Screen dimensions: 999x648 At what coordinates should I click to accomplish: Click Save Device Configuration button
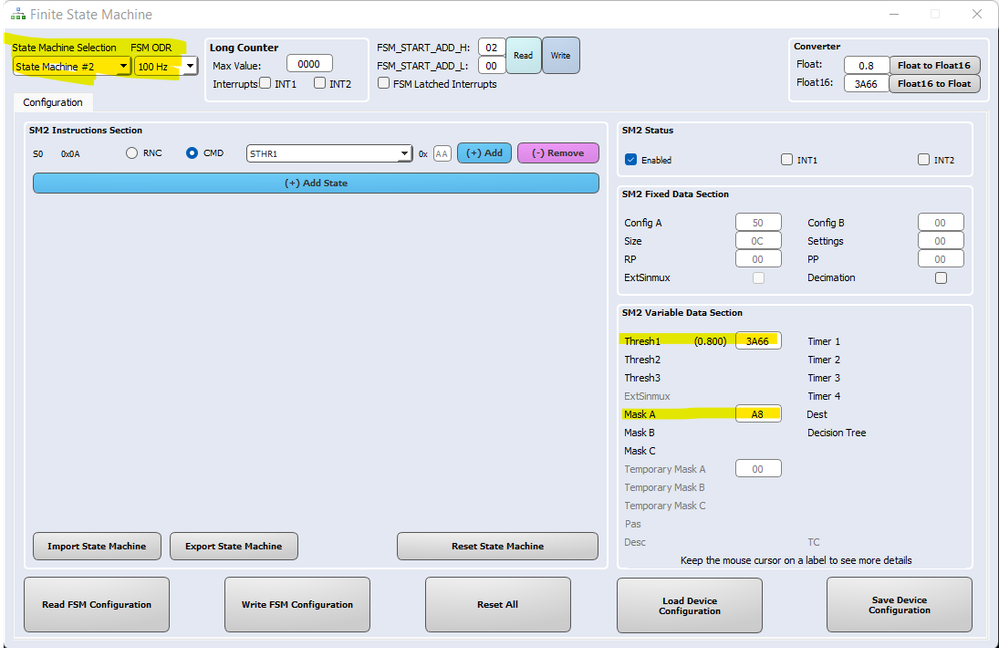(x=900, y=605)
